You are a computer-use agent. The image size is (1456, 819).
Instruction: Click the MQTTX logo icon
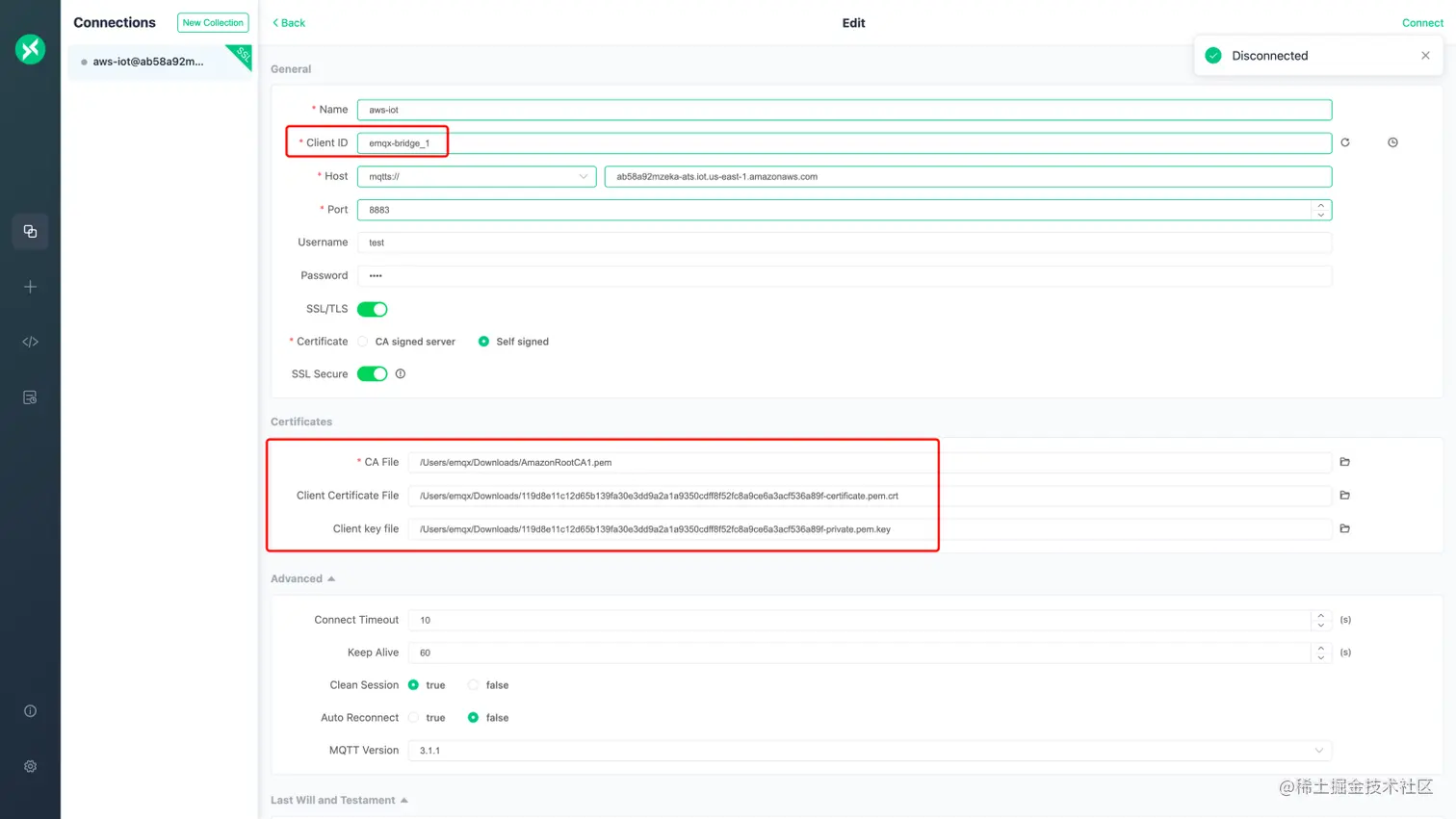pyautogui.click(x=30, y=49)
